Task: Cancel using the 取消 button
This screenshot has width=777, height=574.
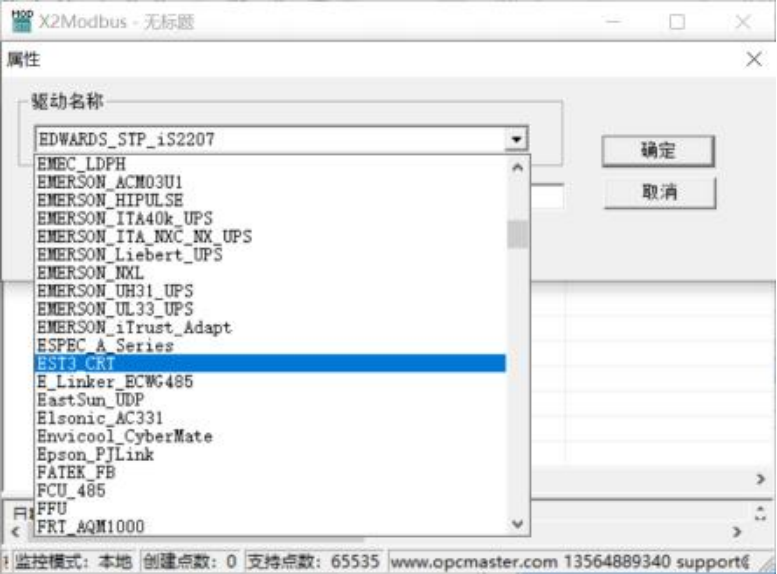Action: (x=660, y=192)
